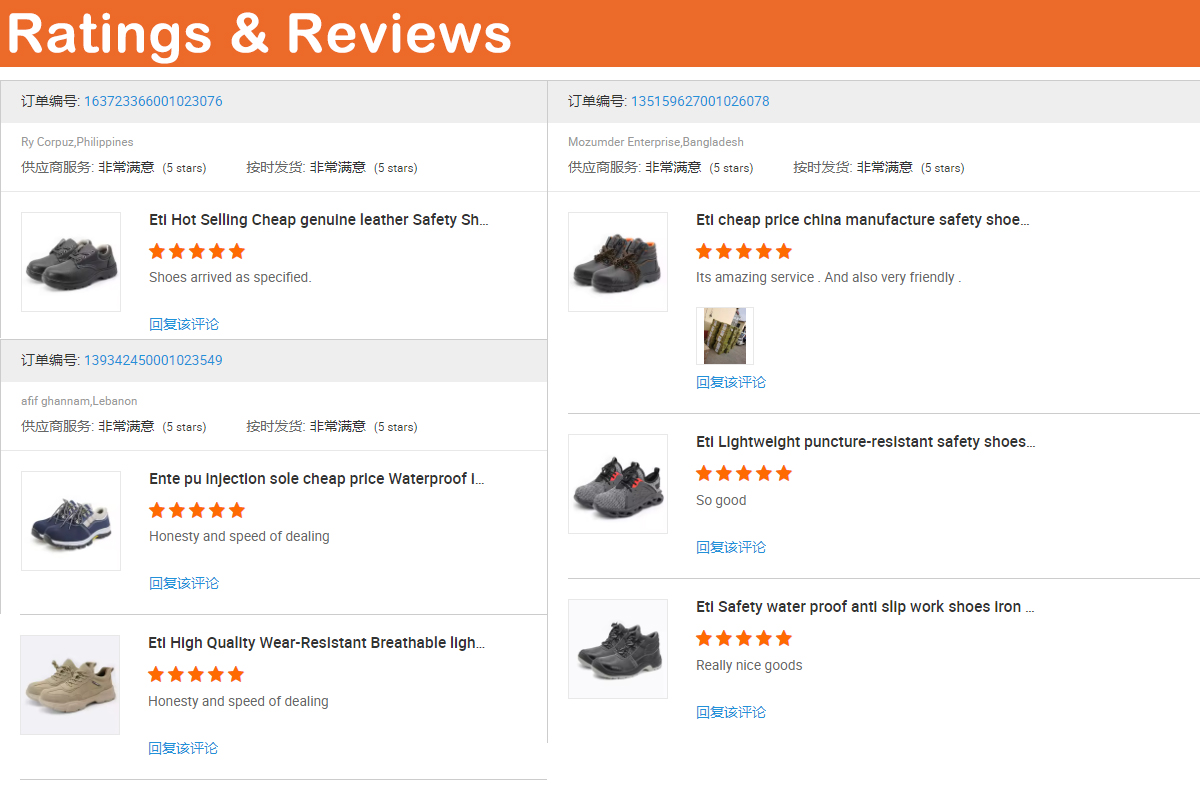The height and width of the screenshot is (800, 1200).
Task: Click the black leather safety shoe thumbnail
Action: (71, 262)
